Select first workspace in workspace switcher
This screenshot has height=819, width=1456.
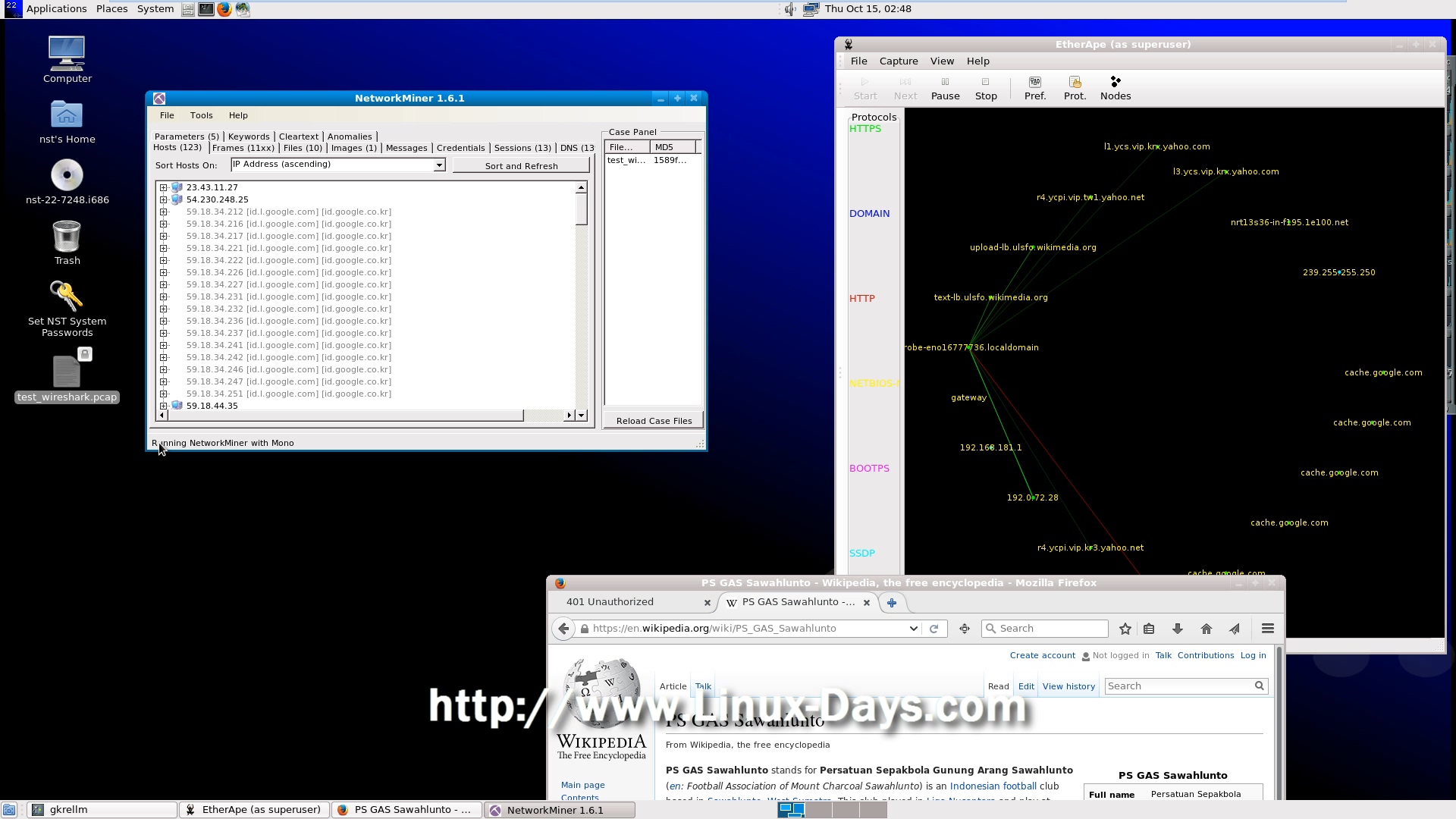(x=790, y=810)
